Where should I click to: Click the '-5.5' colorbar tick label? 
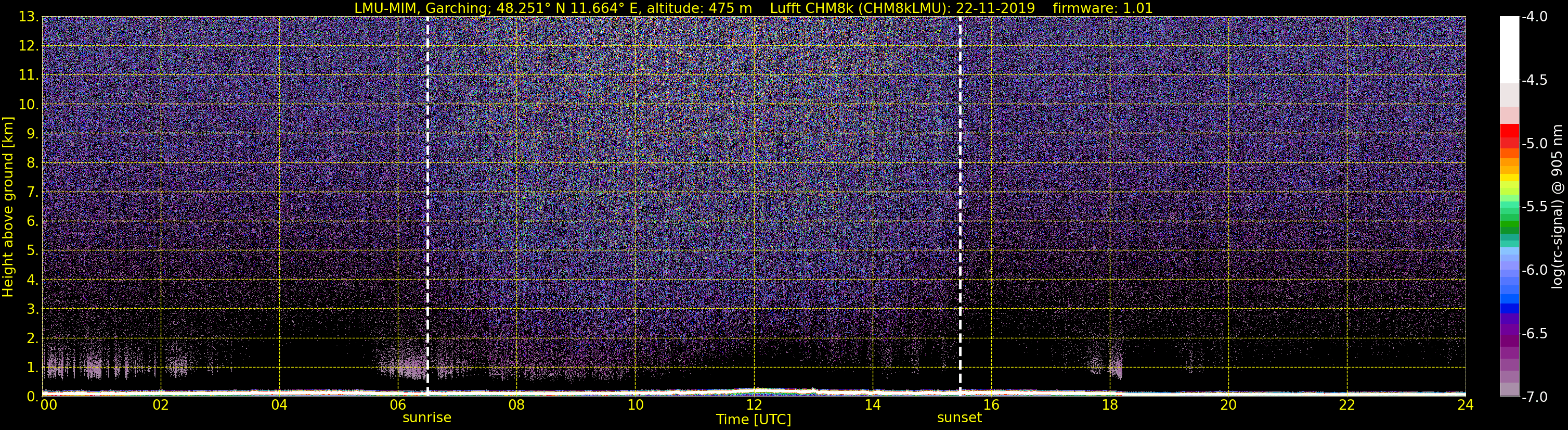[x=1534, y=207]
